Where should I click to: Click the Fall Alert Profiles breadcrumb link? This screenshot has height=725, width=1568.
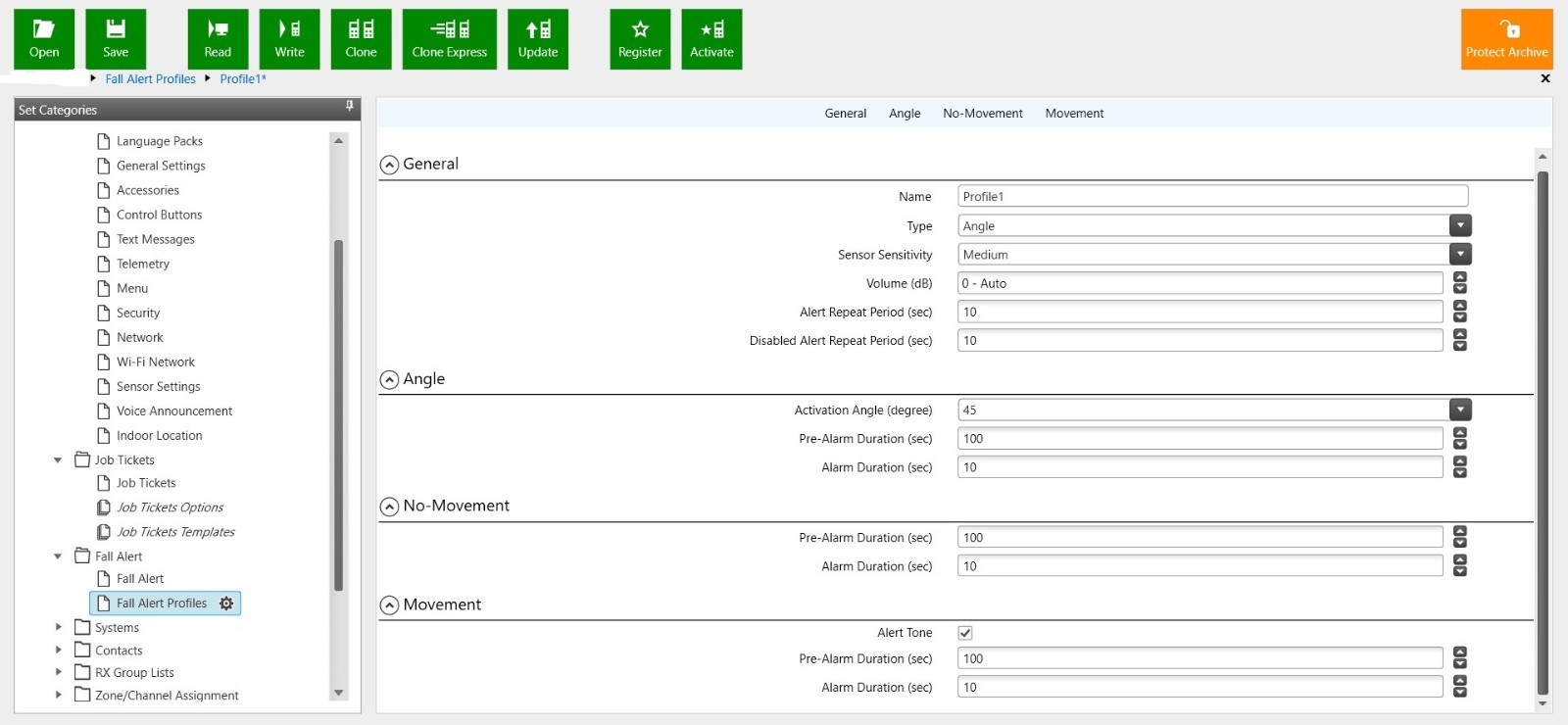click(x=150, y=79)
